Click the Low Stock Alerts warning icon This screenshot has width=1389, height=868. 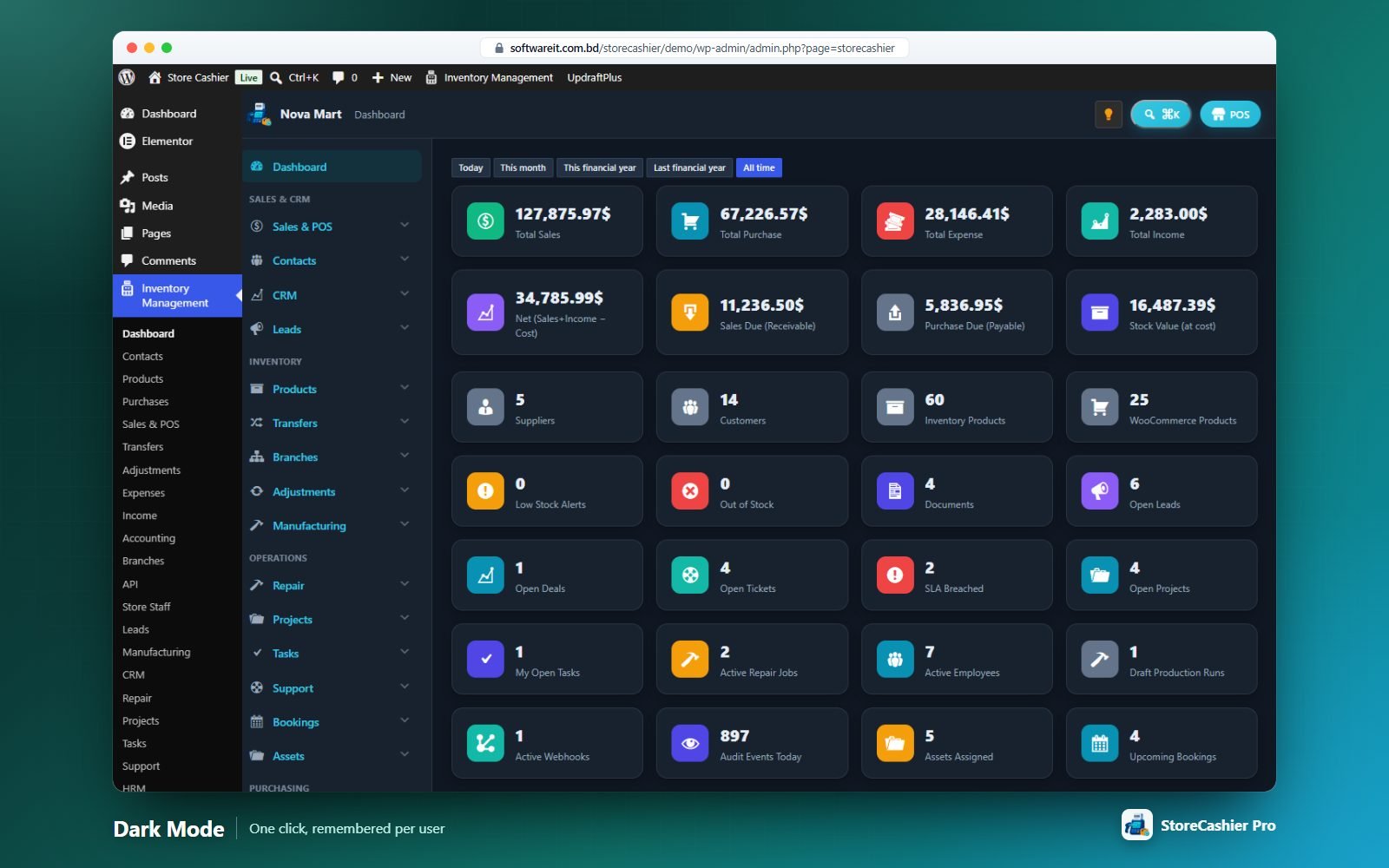(485, 491)
